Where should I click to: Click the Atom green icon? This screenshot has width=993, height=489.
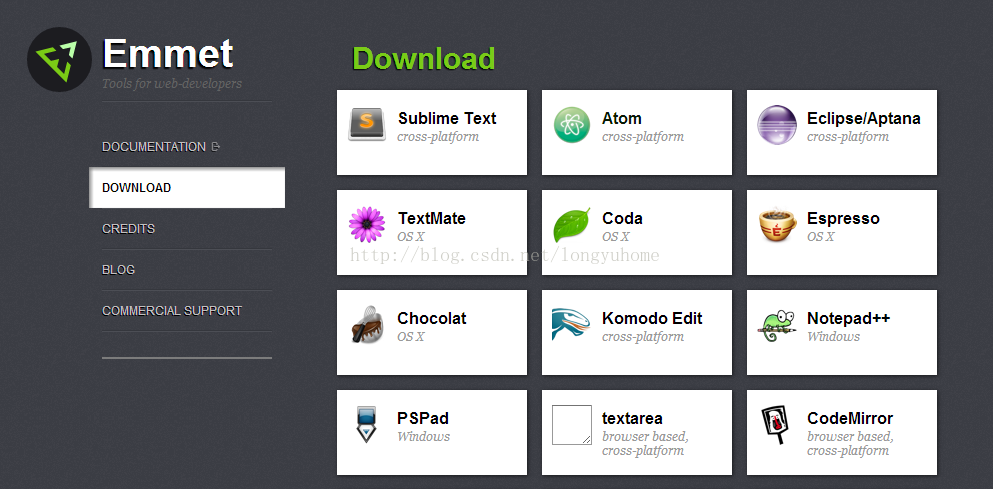pos(572,125)
